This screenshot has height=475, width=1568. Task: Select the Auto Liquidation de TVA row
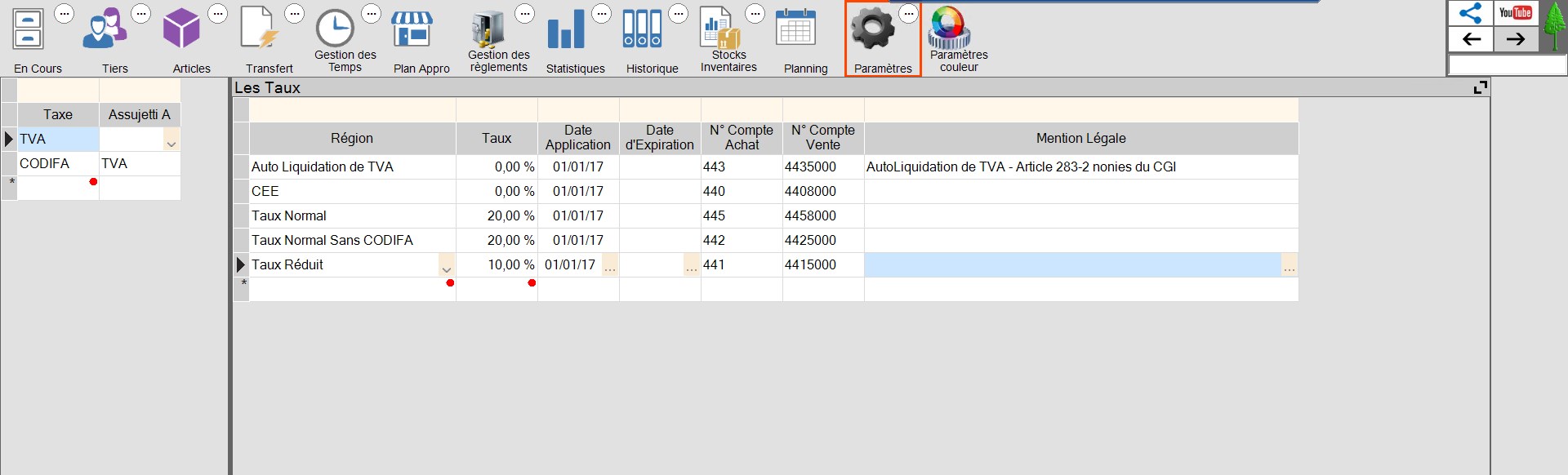pyautogui.click(x=352, y=166)
